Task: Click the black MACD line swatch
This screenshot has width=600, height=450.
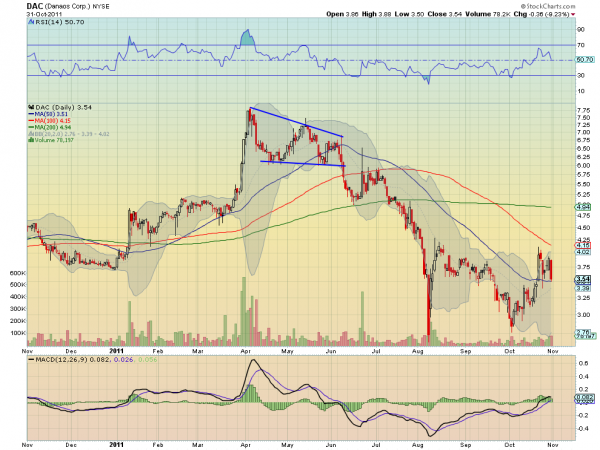Action: click(x=31, y=360)
